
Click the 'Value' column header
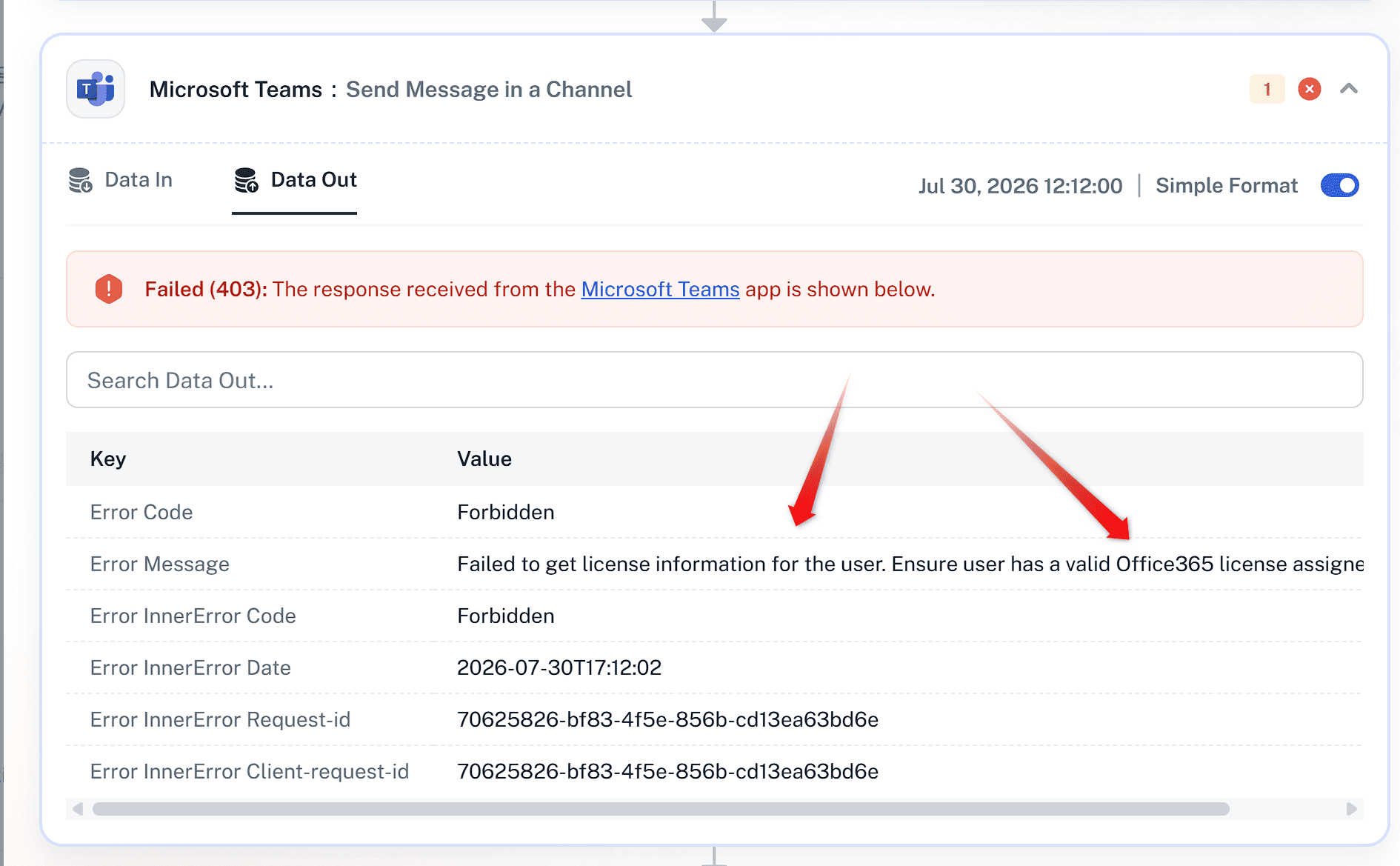(484, 459)
